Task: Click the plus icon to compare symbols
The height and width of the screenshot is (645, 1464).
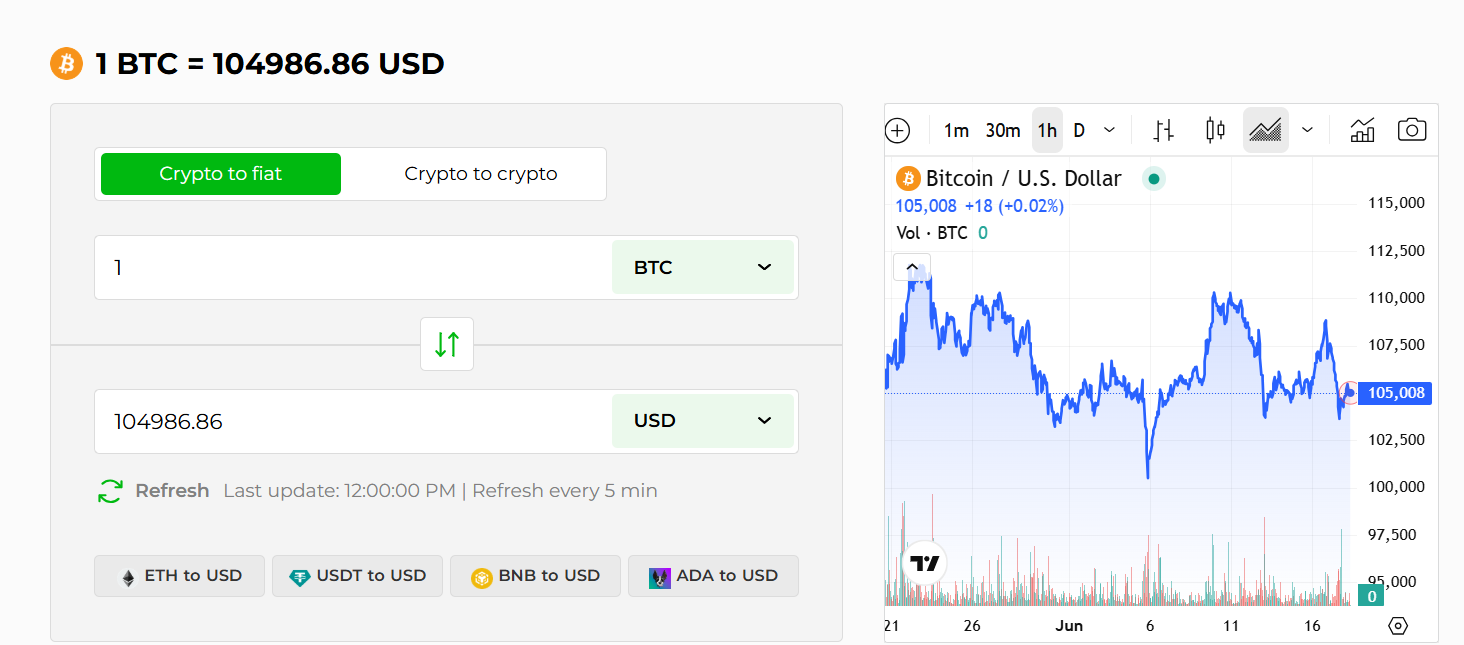Action: pyautogui.click(x=897, y=129)
